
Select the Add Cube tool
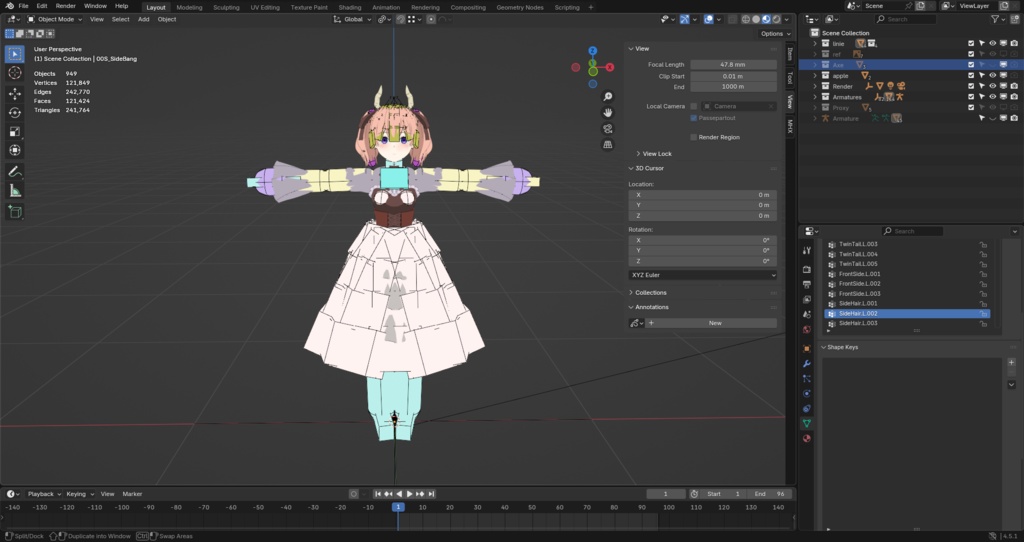click(x=14, y=212)
